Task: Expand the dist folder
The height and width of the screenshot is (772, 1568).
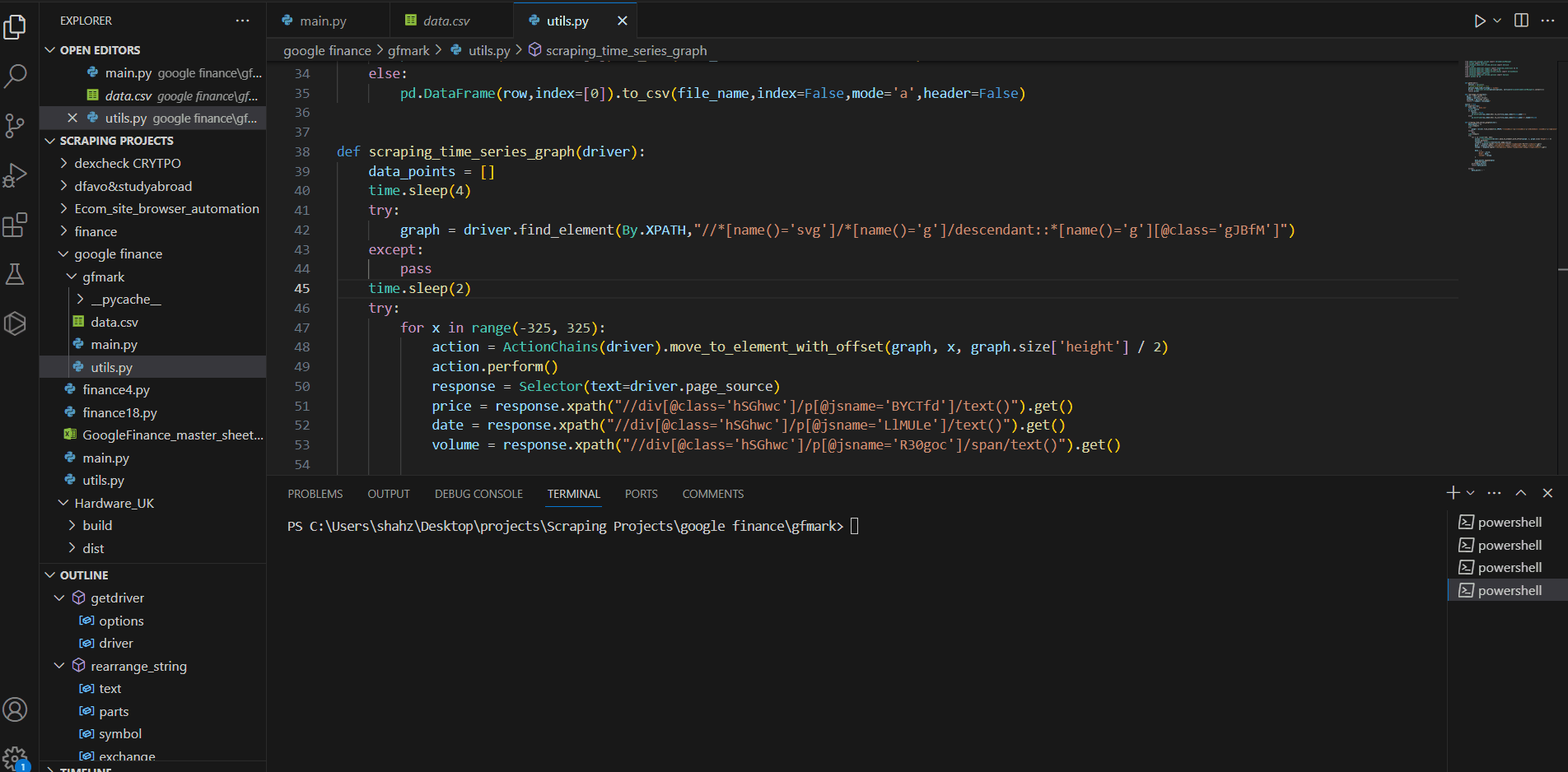Action: coord(152,549)
